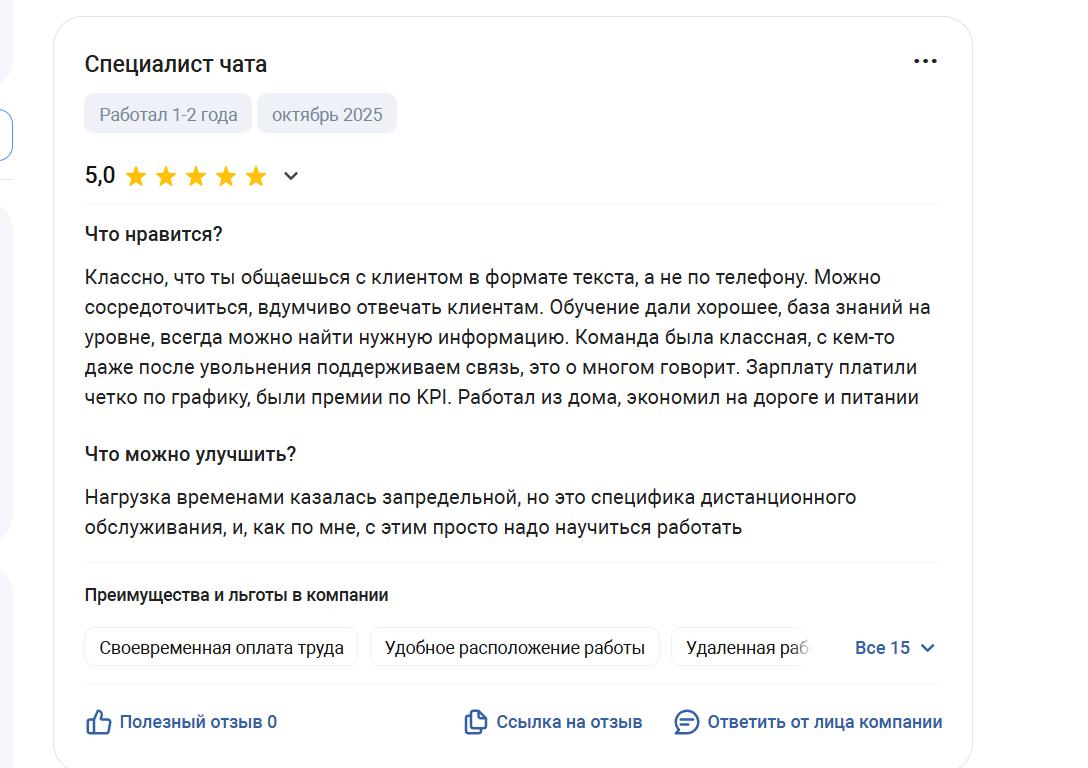This screenshot has width=1088, height=768.
Task: Click the partially visible 'Удаленная раб' chip
Action: [745, 648]
